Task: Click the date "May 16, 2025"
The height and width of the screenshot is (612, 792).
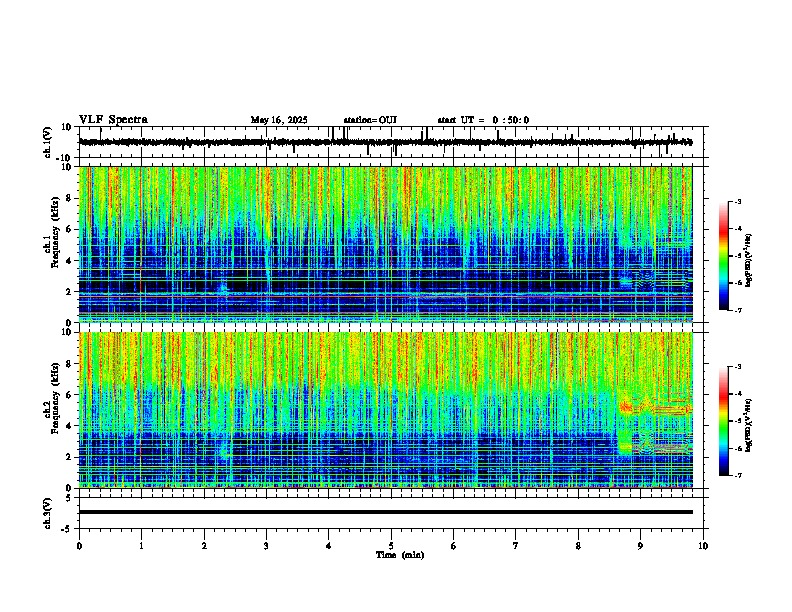Action: pyautogui.click(x=279, y=120)
